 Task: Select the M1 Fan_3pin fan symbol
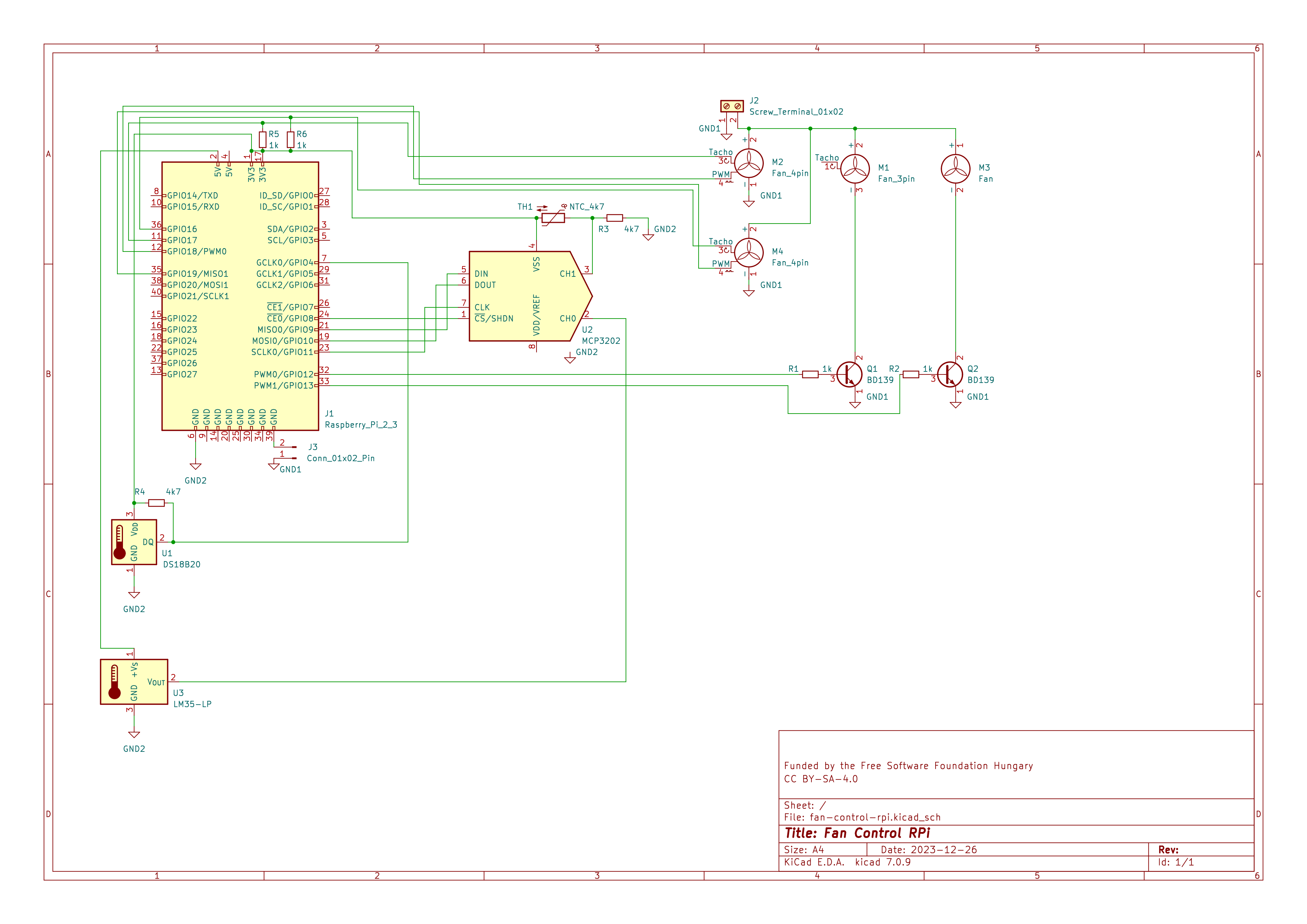[854, 168]
